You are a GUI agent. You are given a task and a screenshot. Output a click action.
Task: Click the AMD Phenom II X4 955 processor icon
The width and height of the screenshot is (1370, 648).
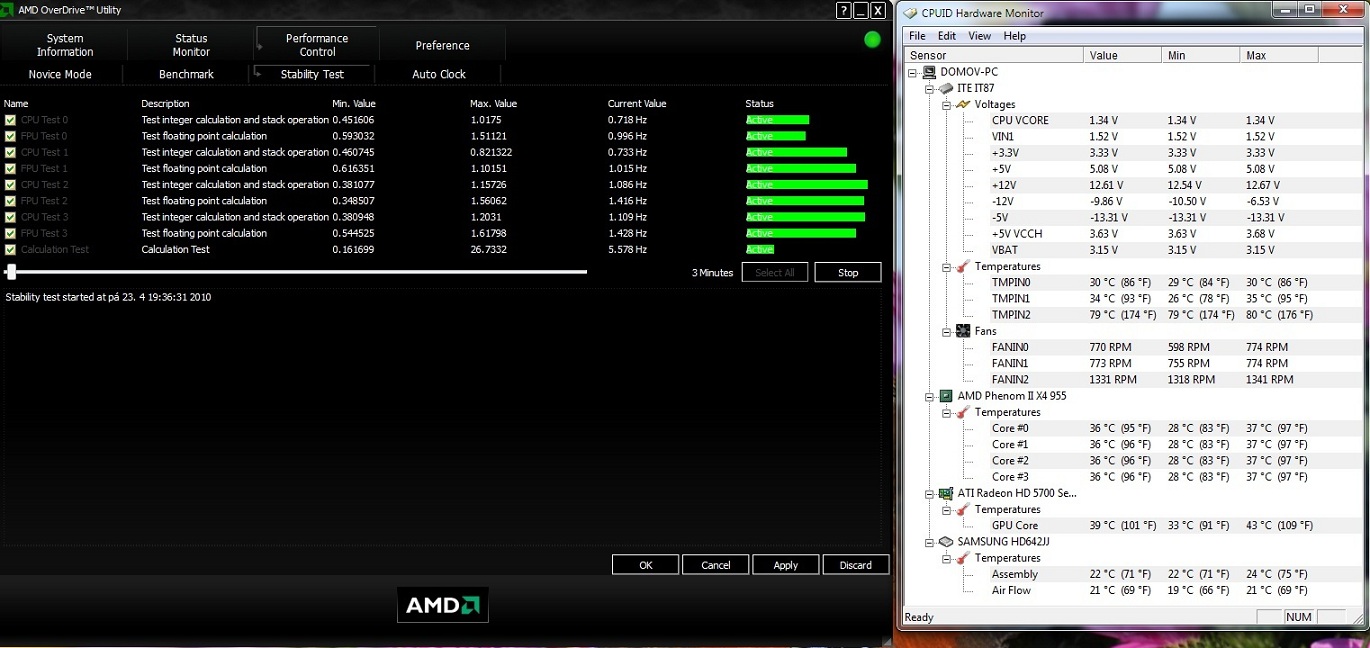pyautogui.click(x=946, y=396)
